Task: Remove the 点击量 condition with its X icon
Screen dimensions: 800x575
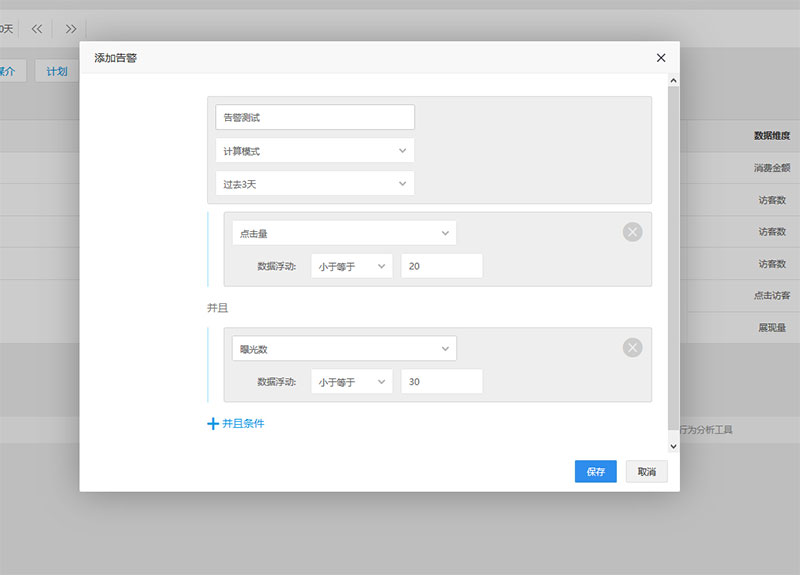Action: pos(632,232)
